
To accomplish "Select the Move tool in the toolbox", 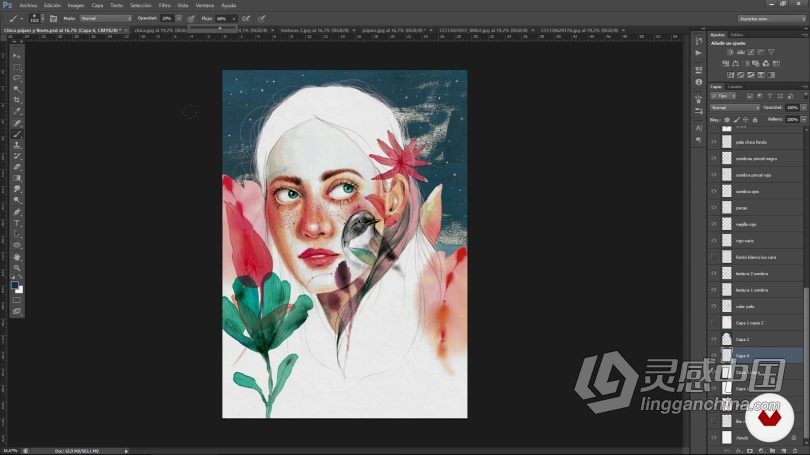I will click(17, 55).
